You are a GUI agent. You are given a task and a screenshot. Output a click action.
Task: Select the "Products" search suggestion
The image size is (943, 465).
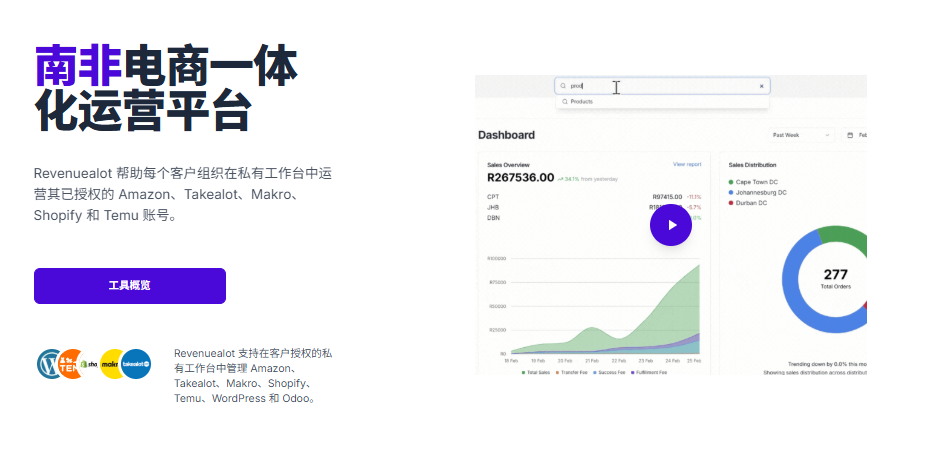tap(662, 102)
